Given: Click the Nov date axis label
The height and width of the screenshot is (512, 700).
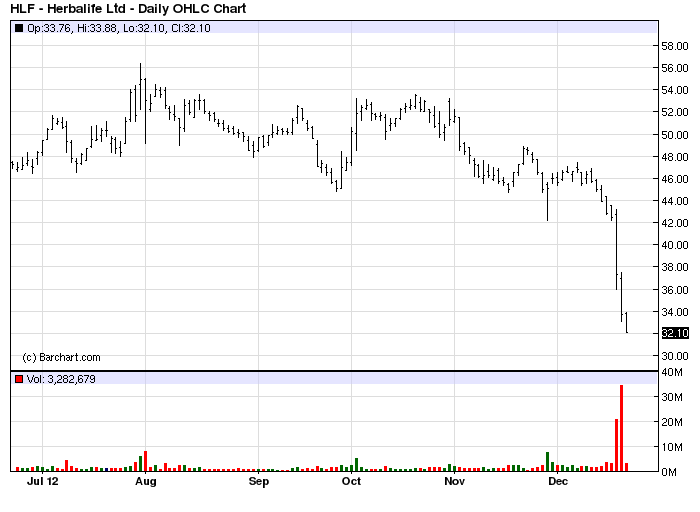Looking at the screenshot, I should (x=454, y=481).
